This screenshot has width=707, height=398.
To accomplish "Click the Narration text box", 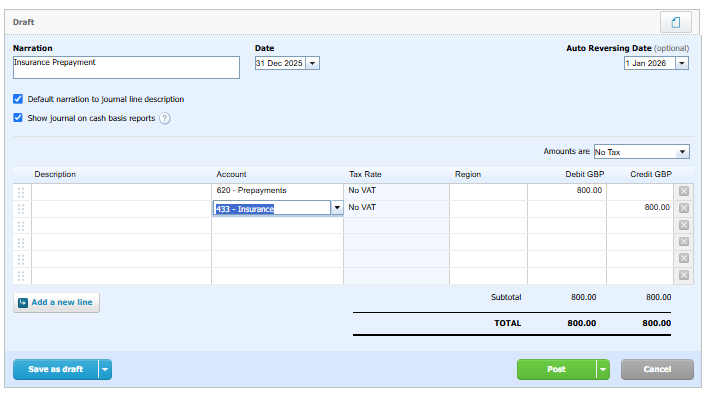I will click(x=126, y=68).
